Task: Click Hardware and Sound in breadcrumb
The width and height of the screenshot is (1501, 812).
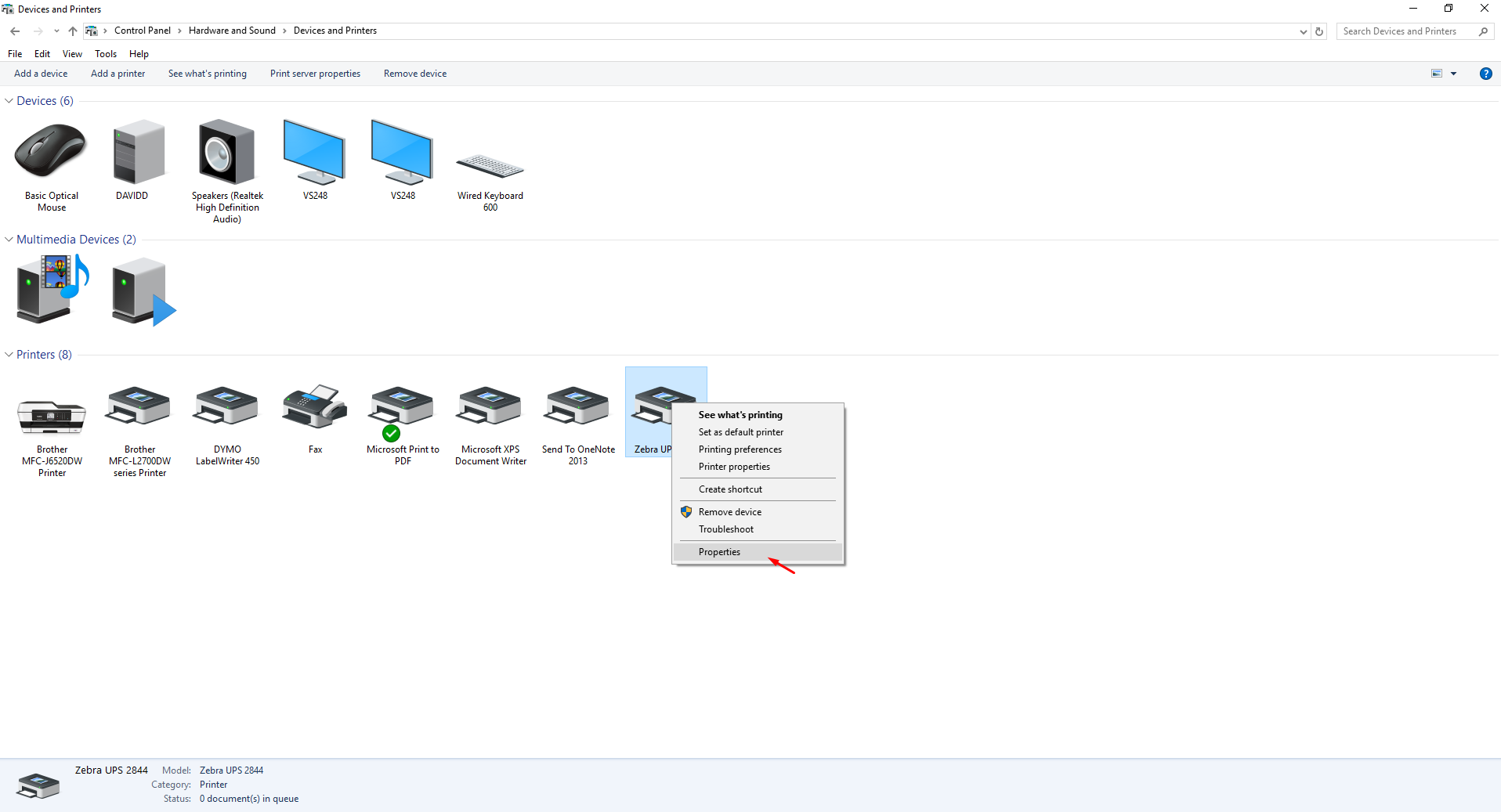Action: pyautogui.click(x=232, y=31)
